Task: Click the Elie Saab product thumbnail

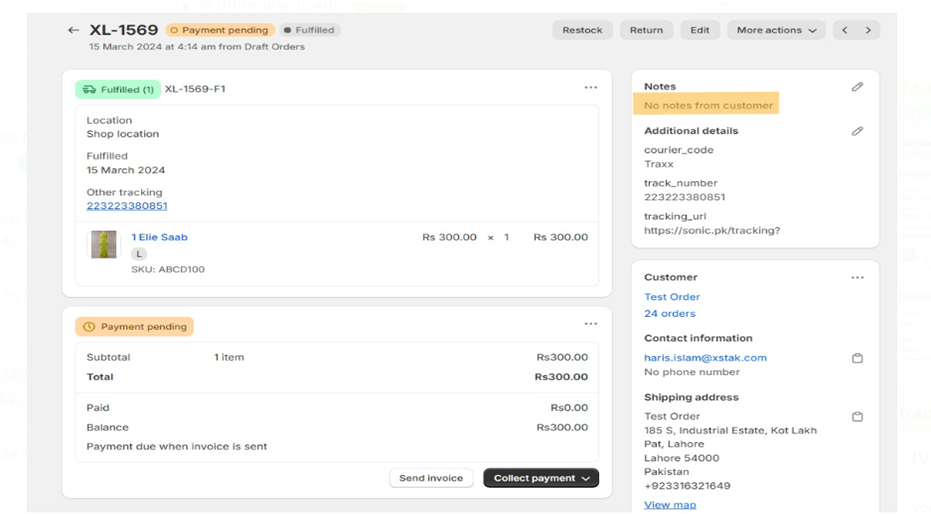Action: point(104,245)
